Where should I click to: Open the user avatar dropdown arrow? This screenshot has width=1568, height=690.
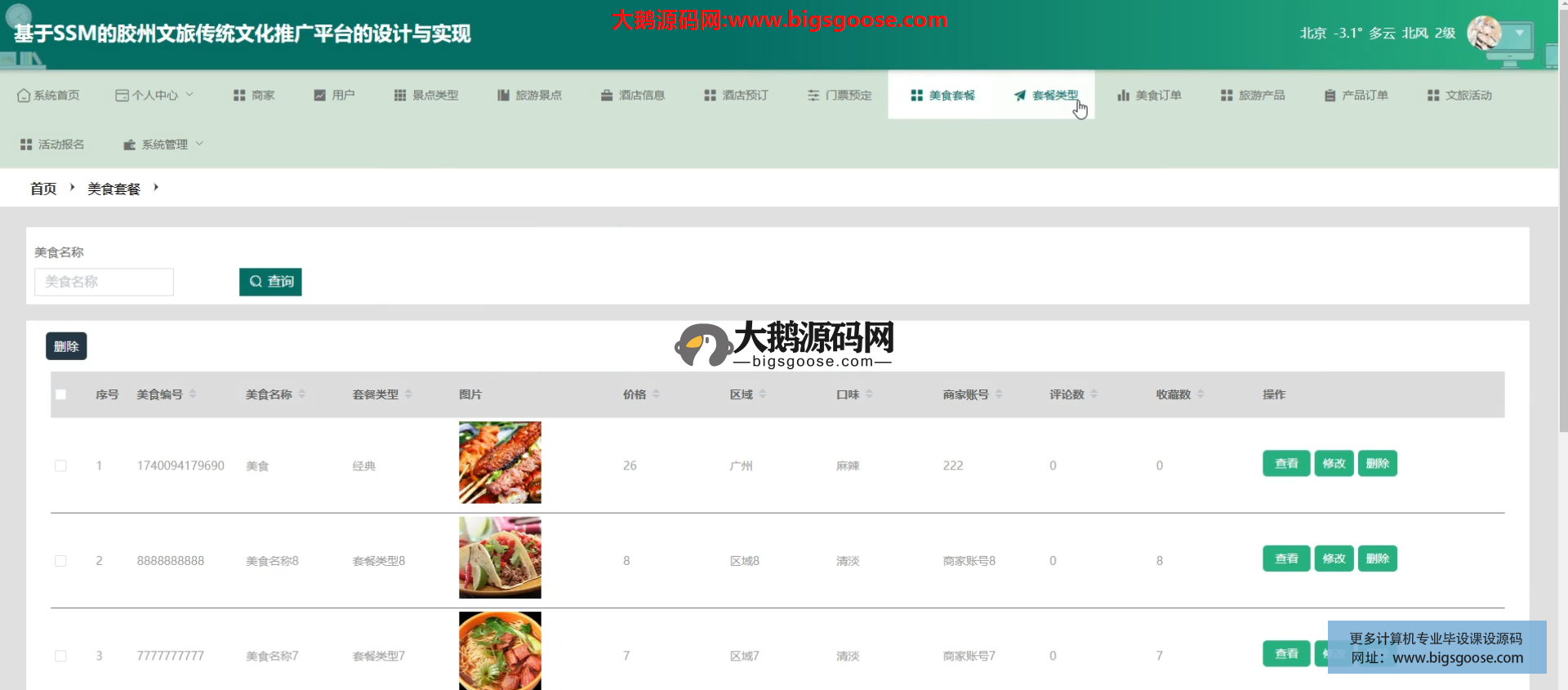tap(1519, 33)
